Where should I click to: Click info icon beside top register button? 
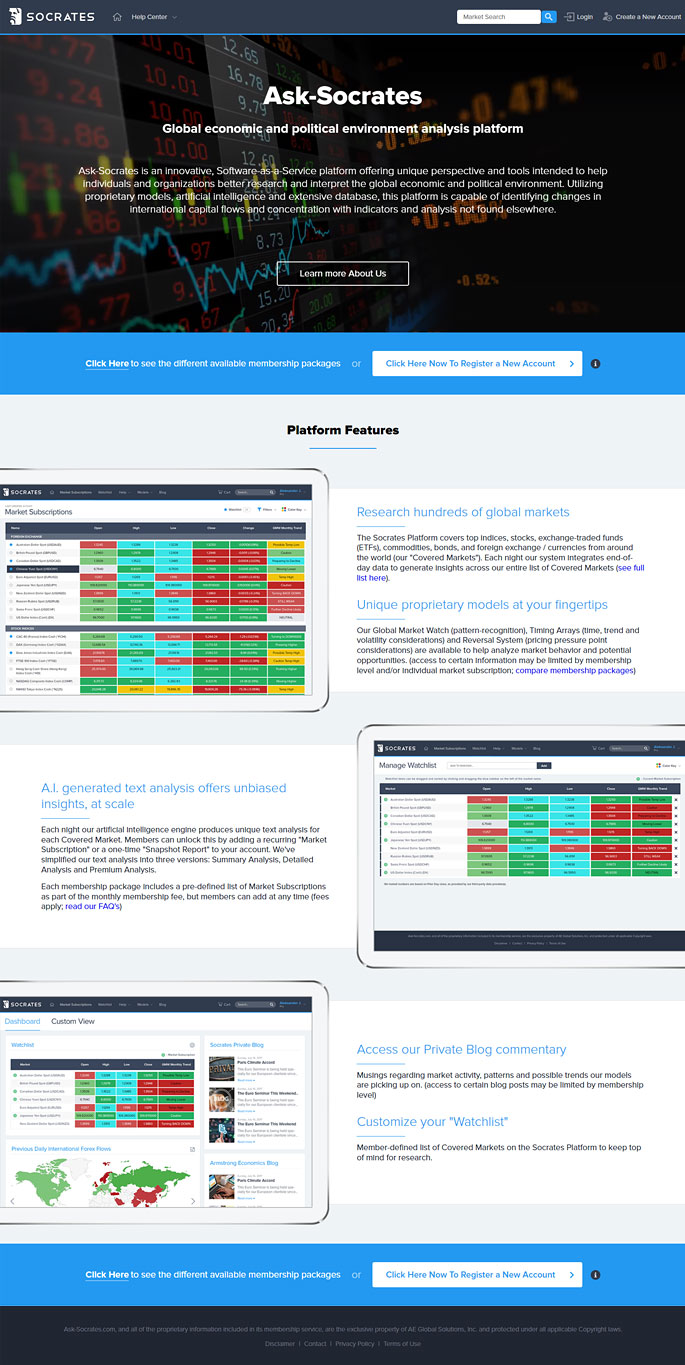(595, 364)
